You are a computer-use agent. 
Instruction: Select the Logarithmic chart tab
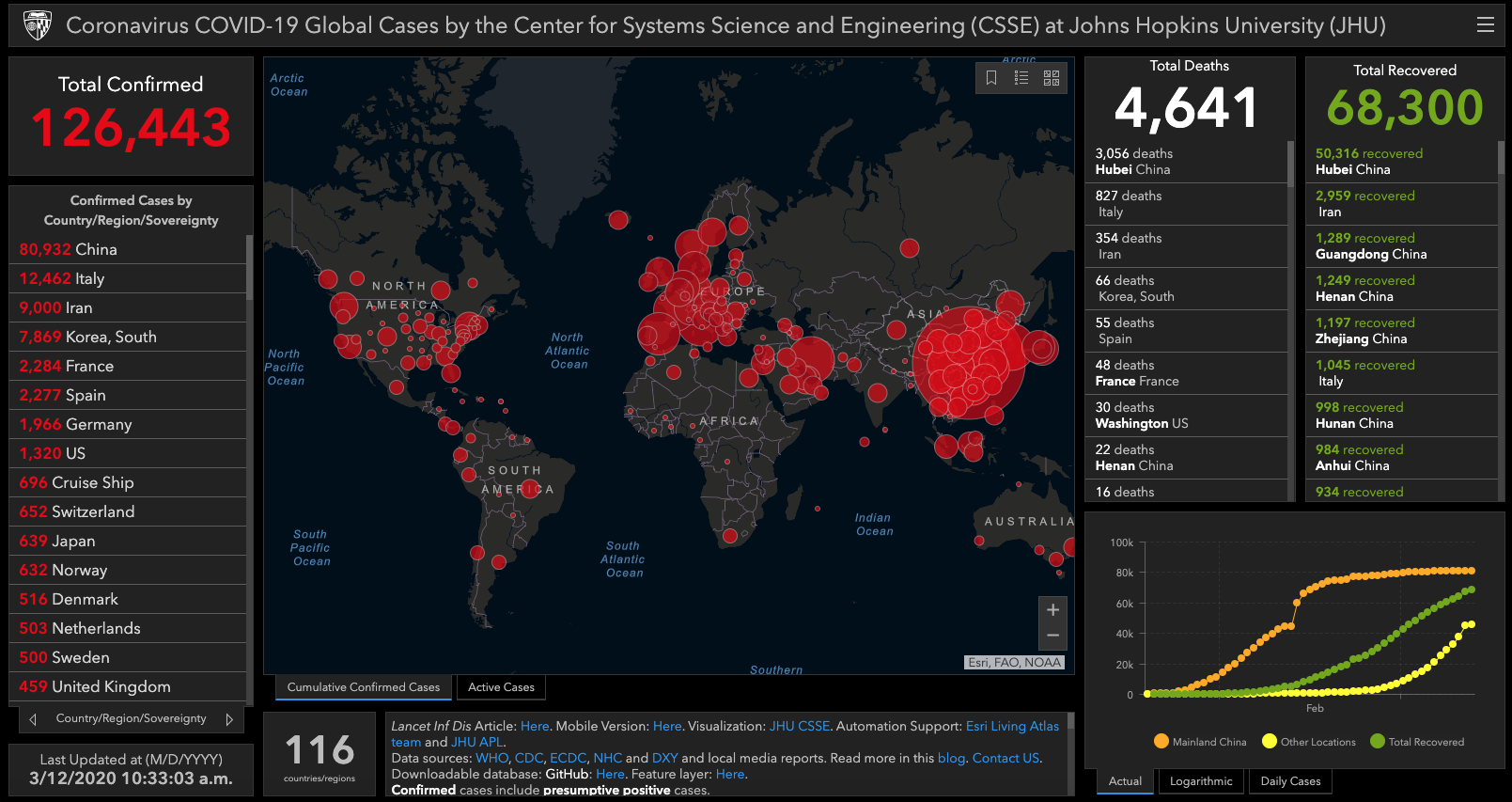pyautogui.click(x=1201, y=781)
